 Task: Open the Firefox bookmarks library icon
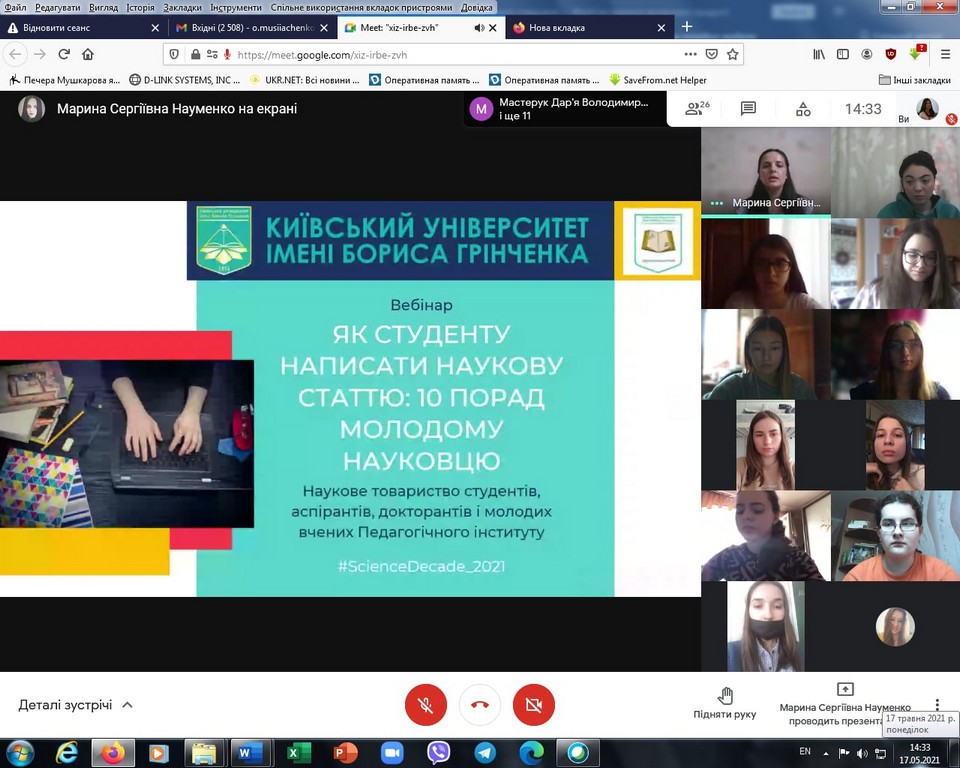coord(818,54)
